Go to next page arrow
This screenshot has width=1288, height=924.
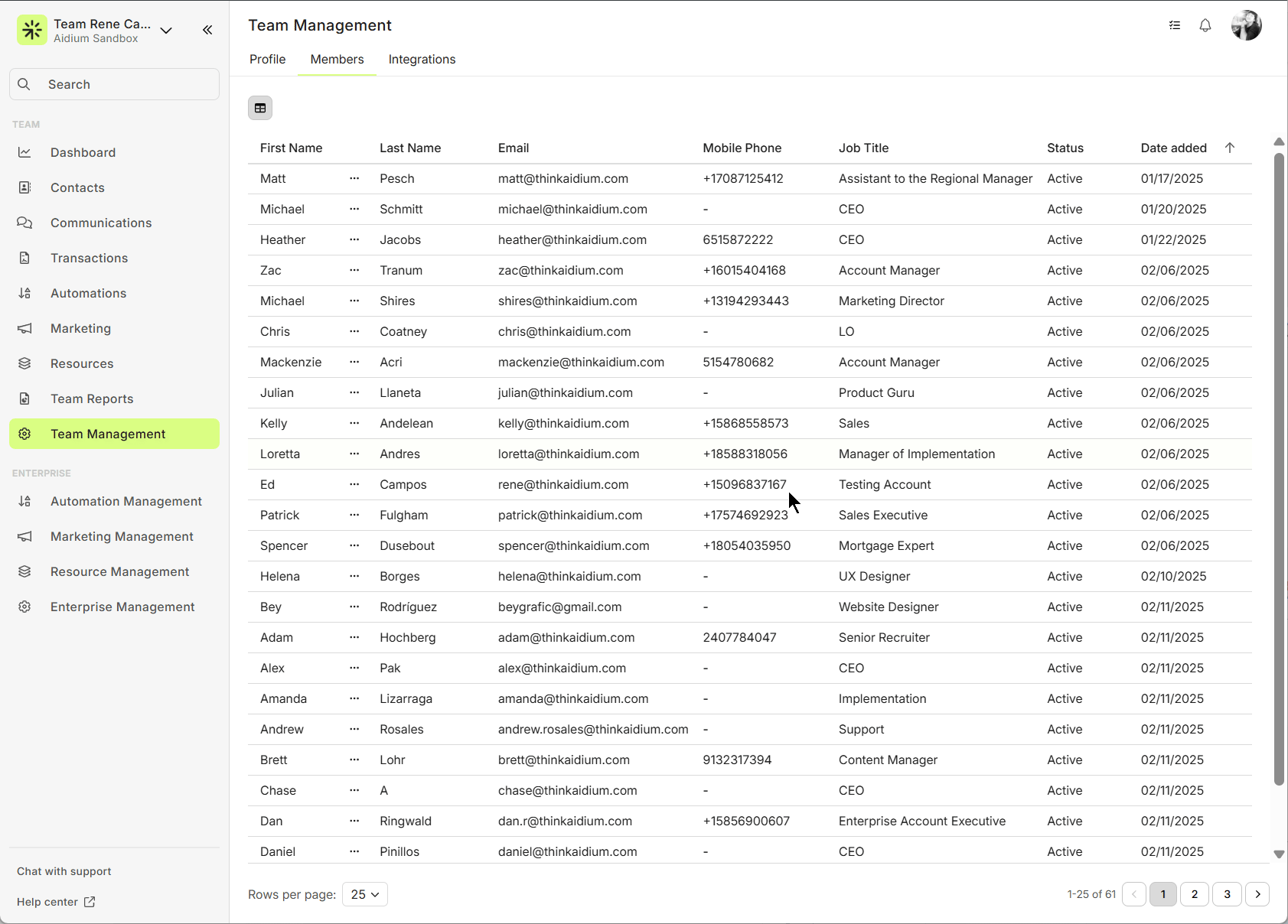pyautogui.click(x=1257, y=894)
